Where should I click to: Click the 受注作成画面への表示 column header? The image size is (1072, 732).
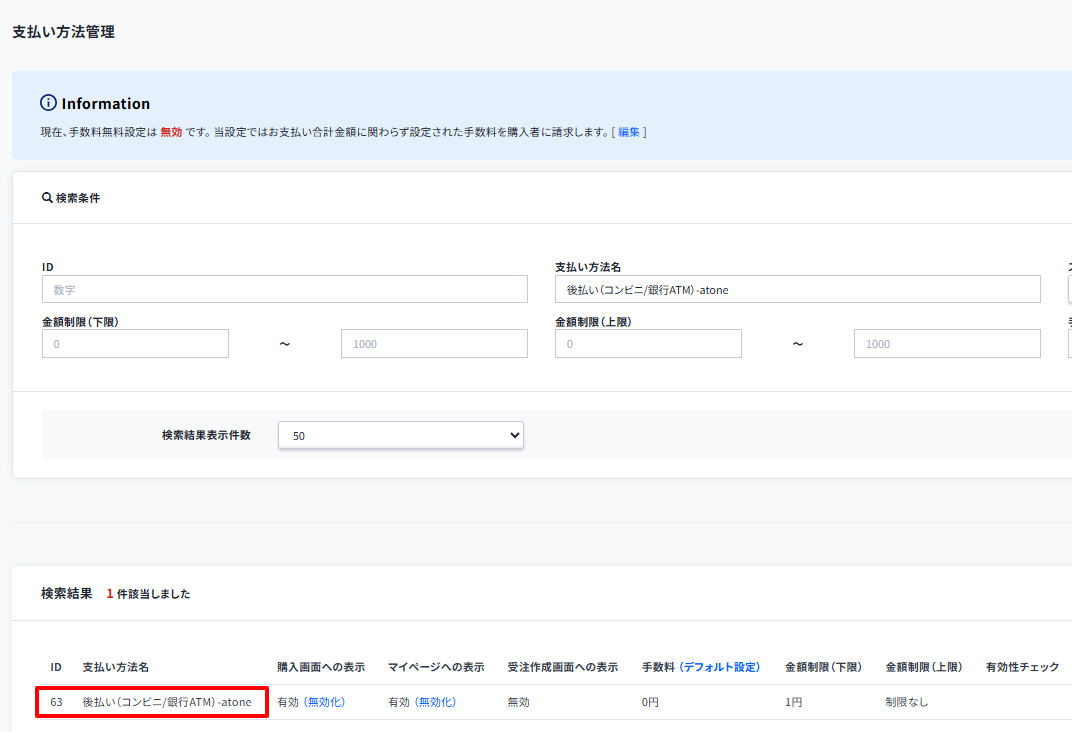[562, 667]
